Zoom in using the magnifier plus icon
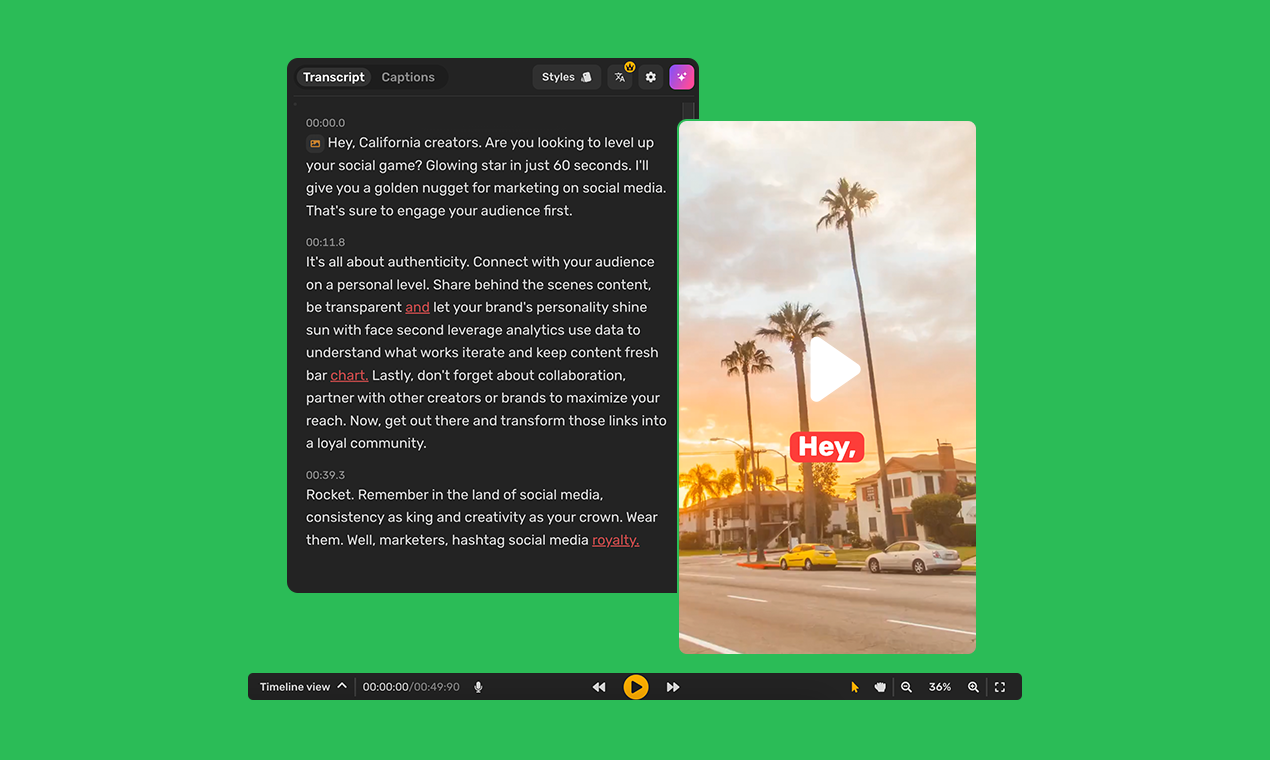 973,687
